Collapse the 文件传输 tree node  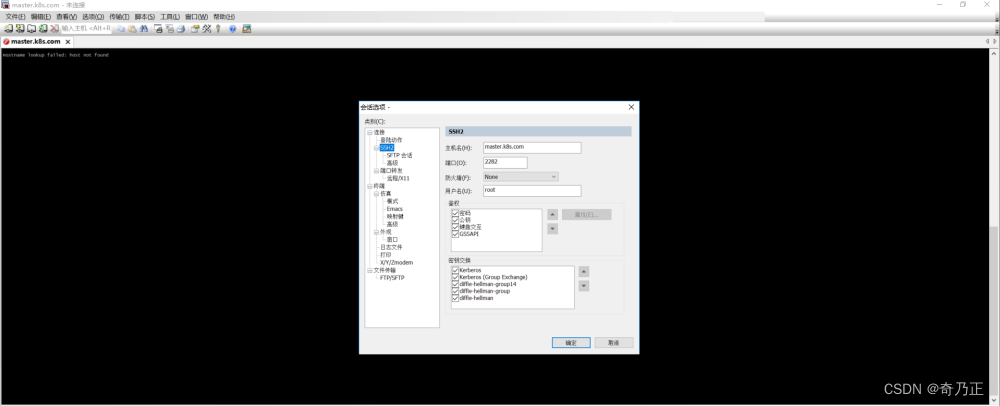369,270
